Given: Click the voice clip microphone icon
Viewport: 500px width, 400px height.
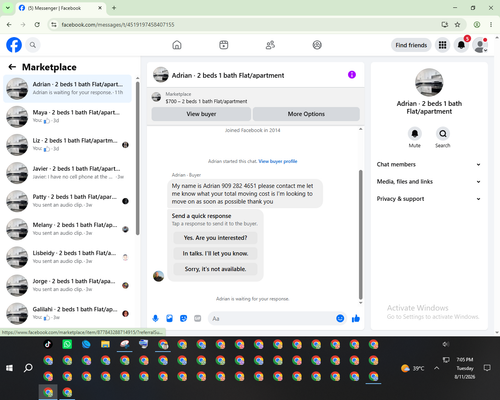Looking at the screenshot, I should (x=155, y=318).
